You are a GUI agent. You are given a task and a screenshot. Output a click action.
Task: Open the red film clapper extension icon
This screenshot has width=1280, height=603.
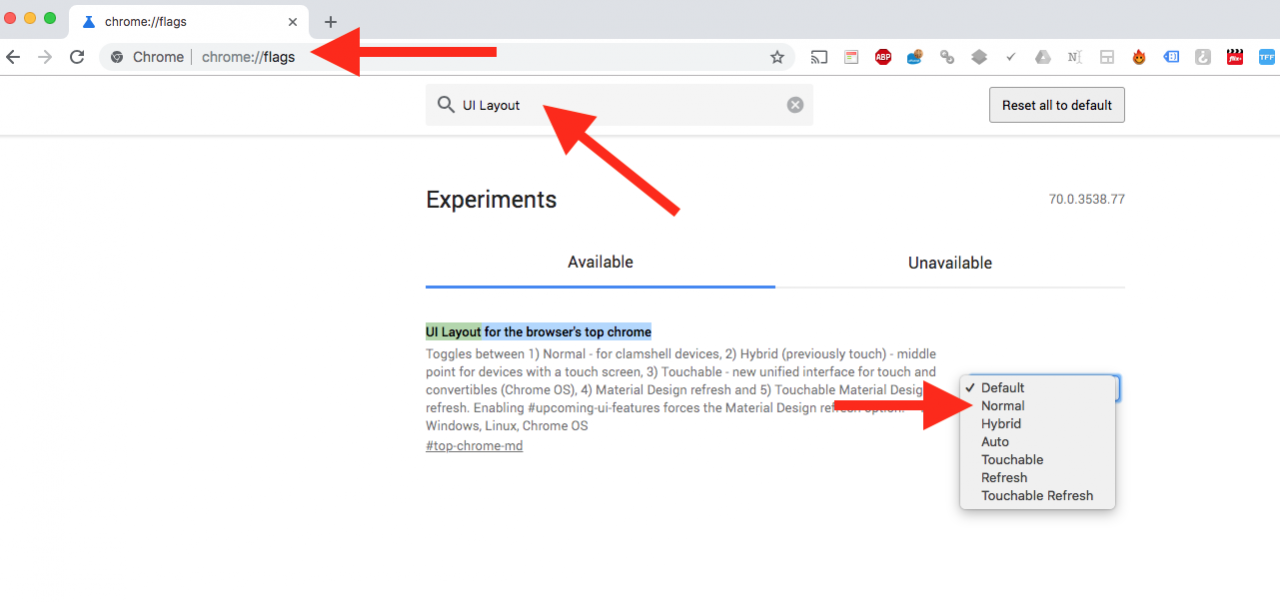click(x=1235, y=57)
